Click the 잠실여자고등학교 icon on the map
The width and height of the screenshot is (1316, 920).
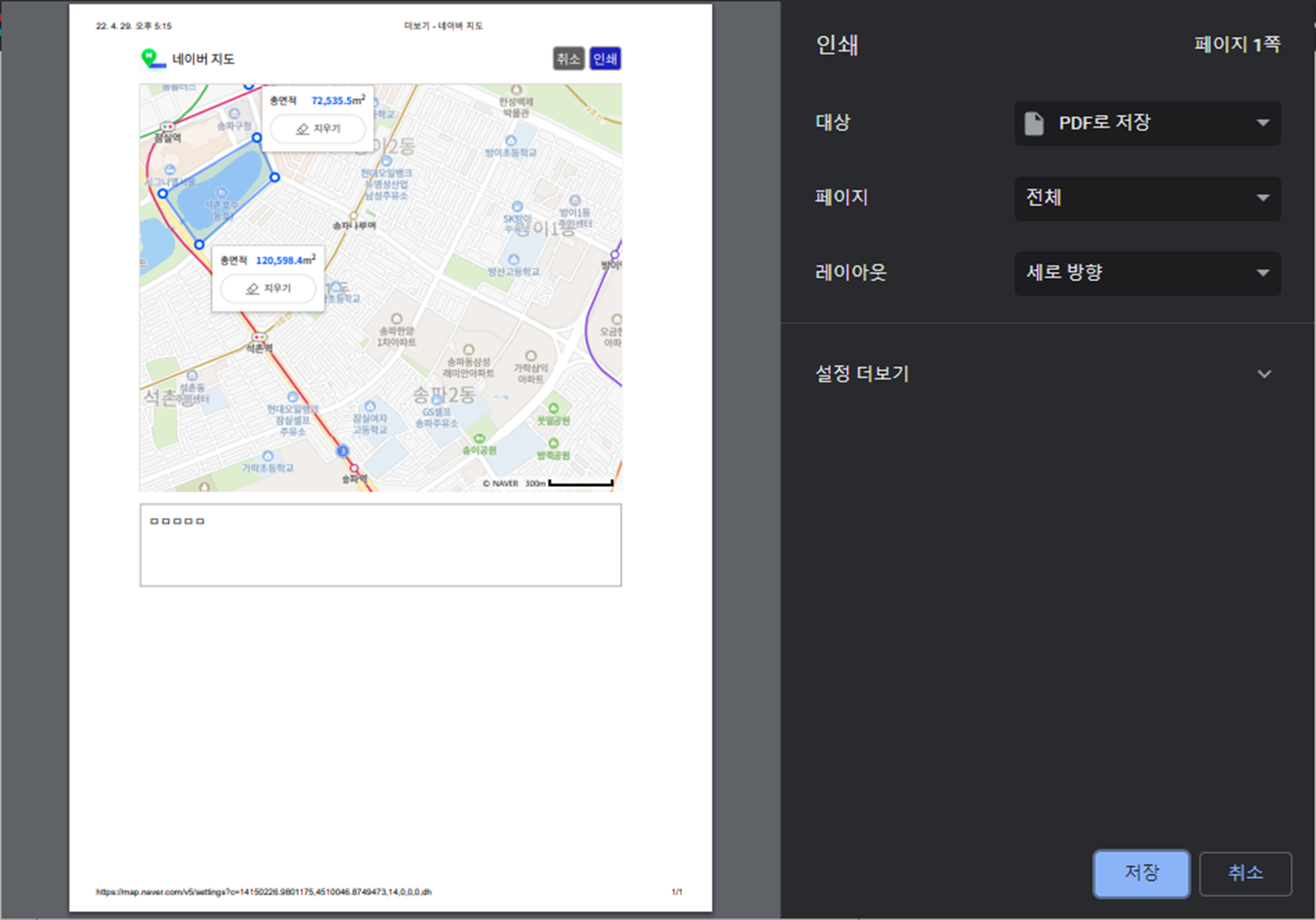pyautogui.click(x=371, y=406)
